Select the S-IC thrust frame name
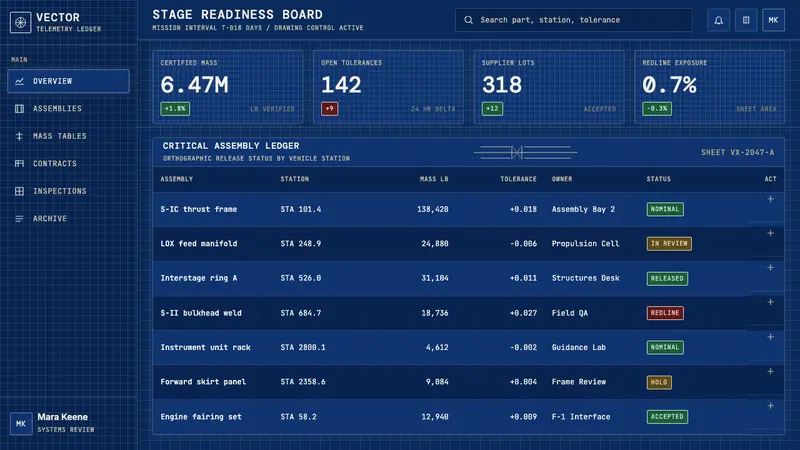 point(198,209)
